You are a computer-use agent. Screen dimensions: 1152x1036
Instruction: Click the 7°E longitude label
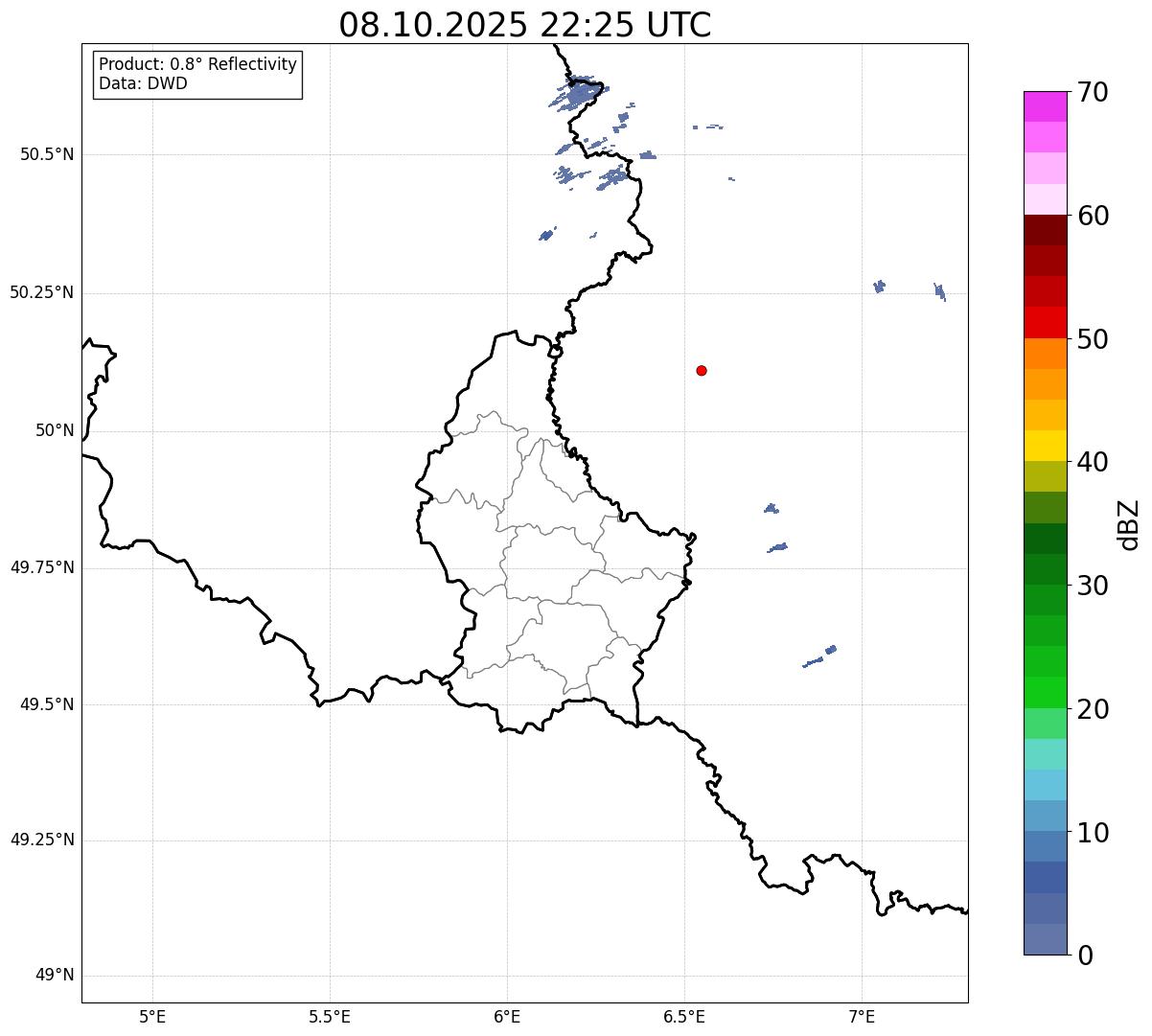coord(862,1016)
